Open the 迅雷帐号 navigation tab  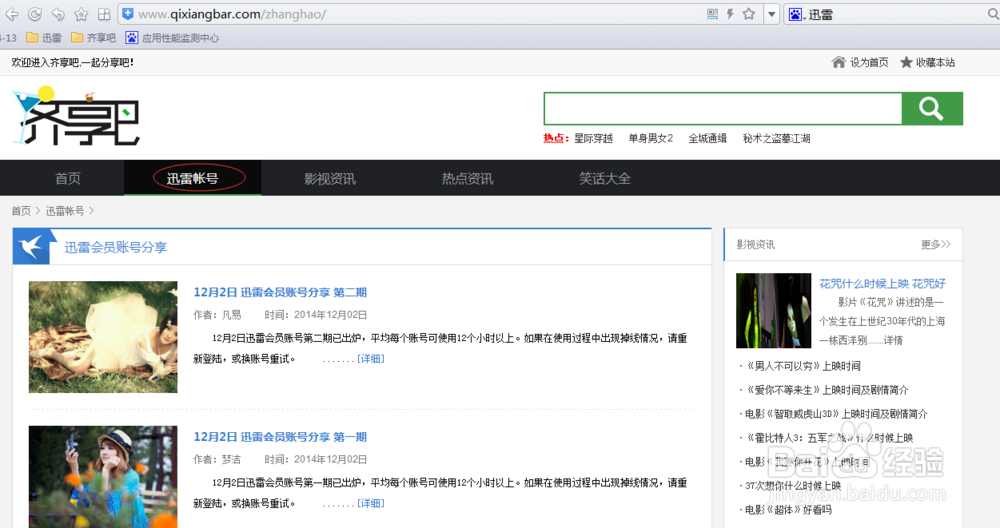pos(193,179)
